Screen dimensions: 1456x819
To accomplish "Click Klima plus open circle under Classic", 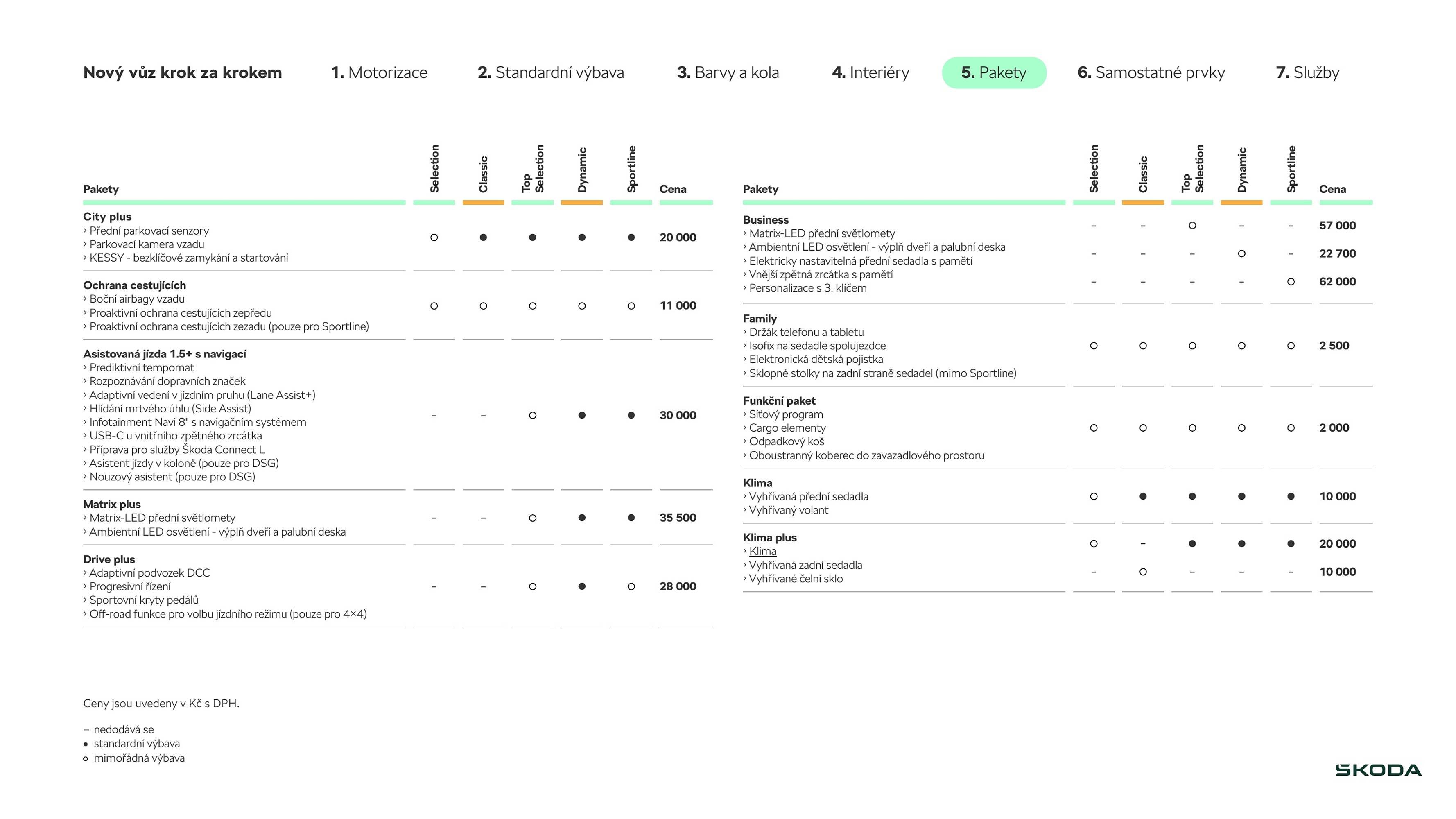I will (1143, 571).
